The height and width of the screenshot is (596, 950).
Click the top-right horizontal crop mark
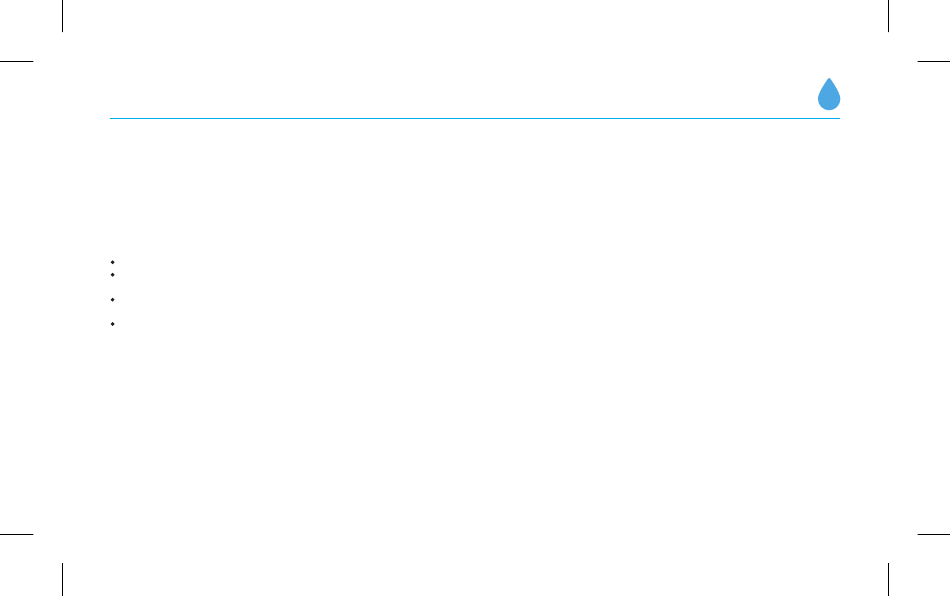click(934, 61)
